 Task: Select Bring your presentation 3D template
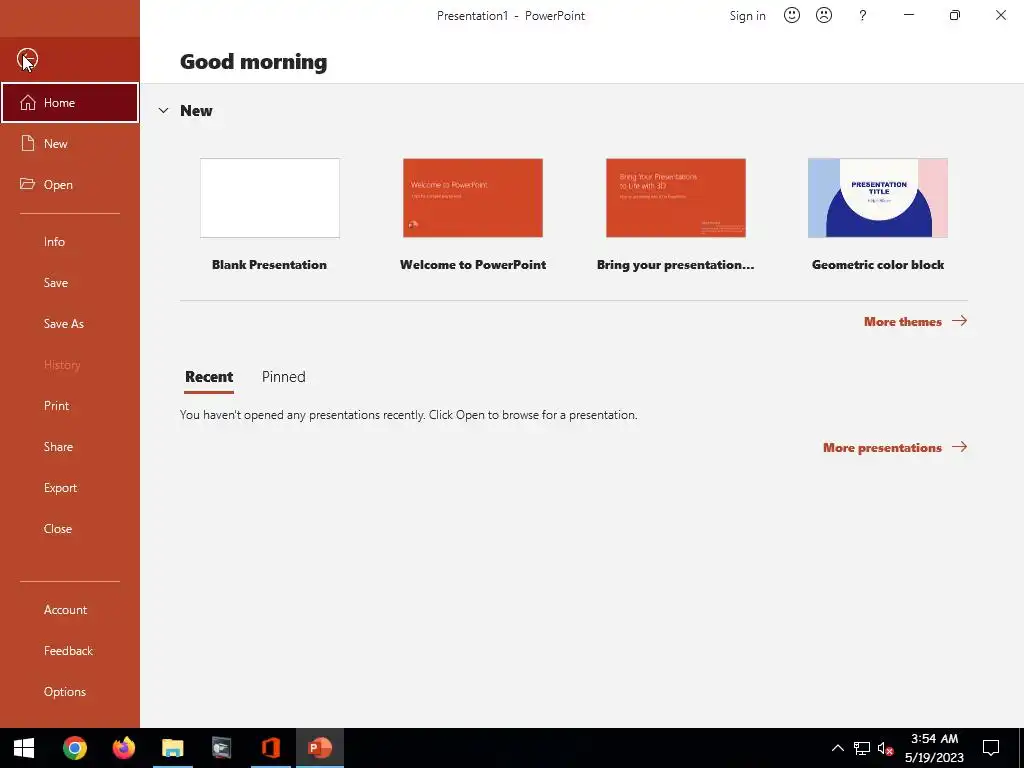[676, 198]
